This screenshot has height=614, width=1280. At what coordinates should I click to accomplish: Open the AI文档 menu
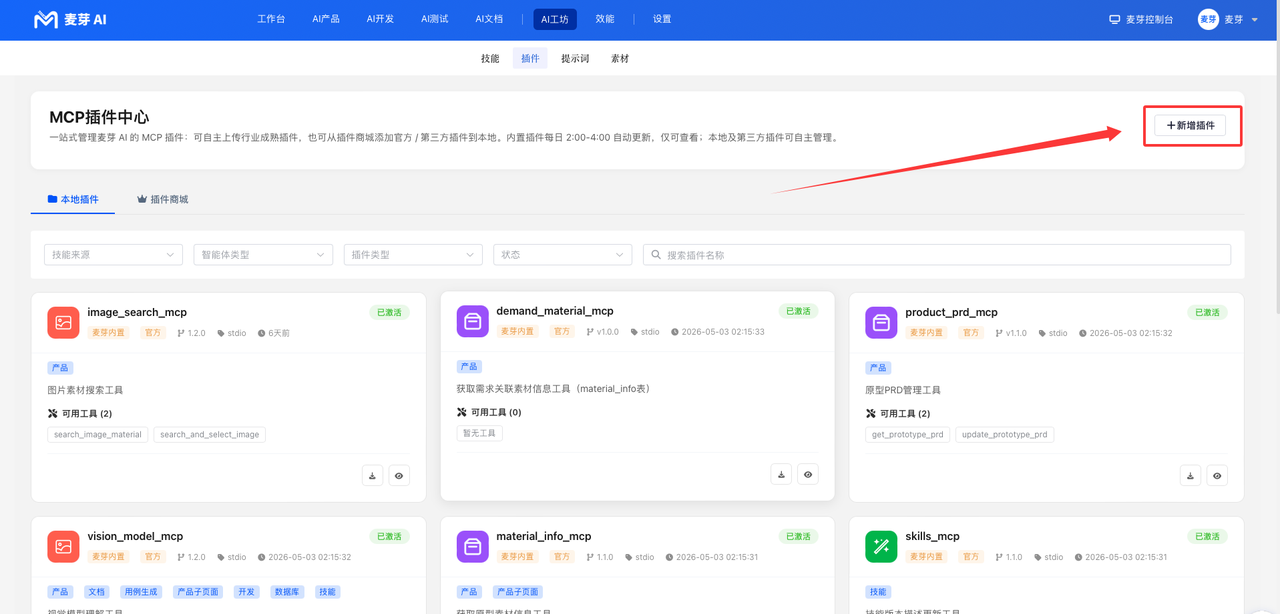(x=489, y=19)
